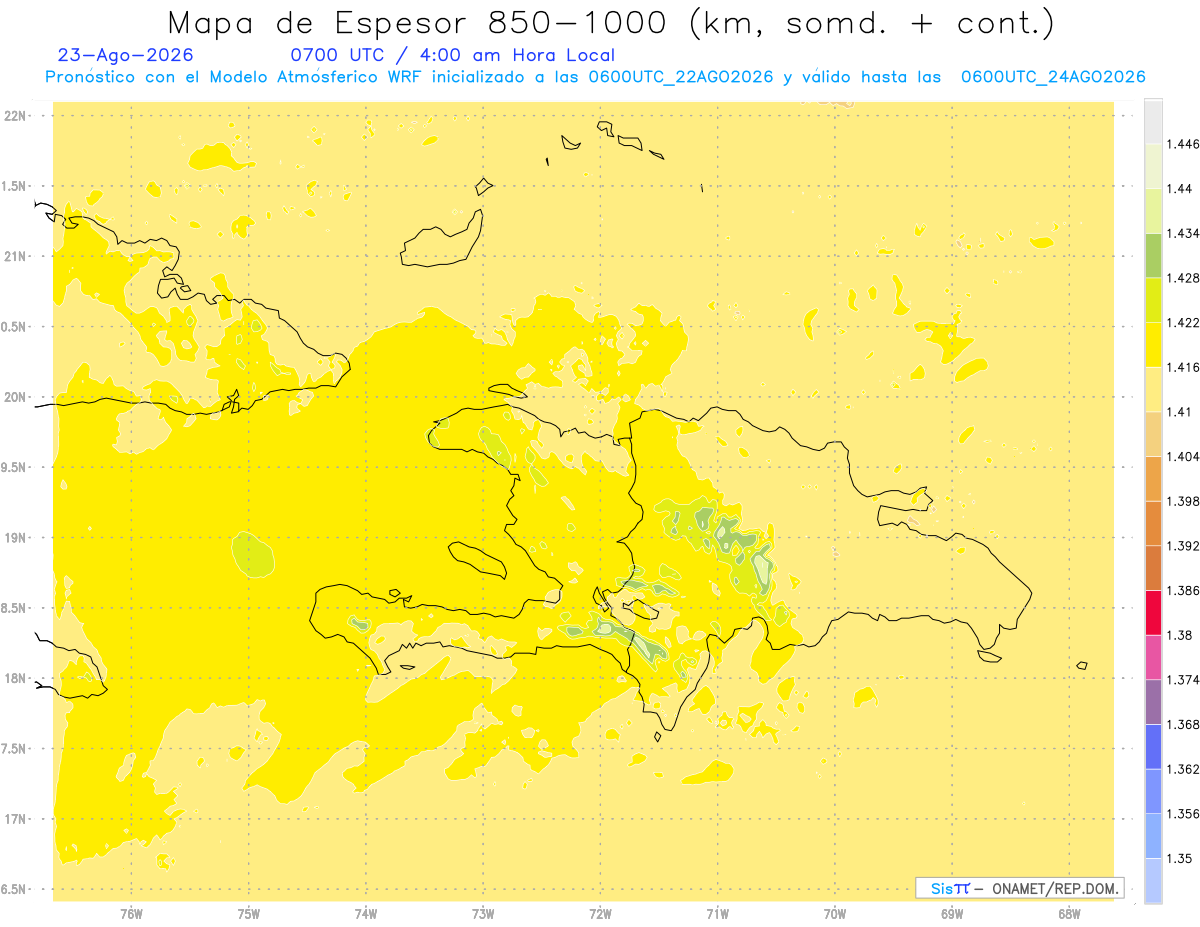Select the legend value 1.404

tap(1185, 457)
